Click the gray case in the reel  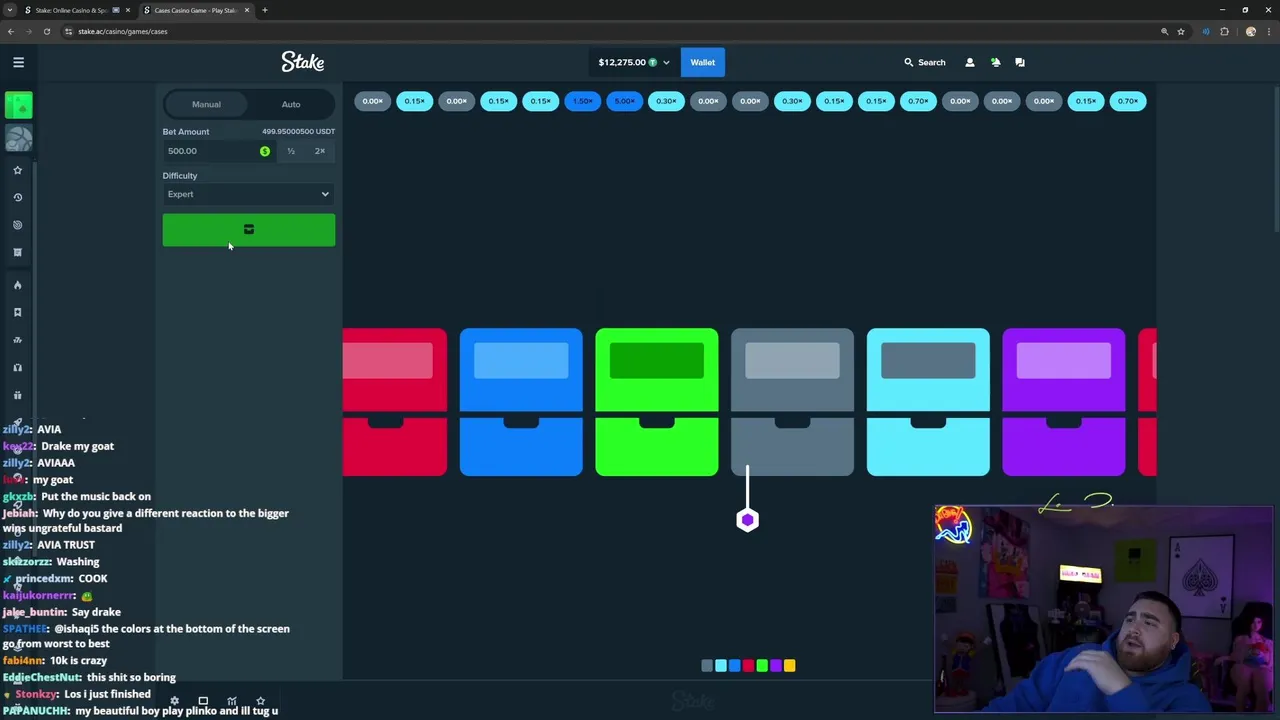(x=792, y=402)
